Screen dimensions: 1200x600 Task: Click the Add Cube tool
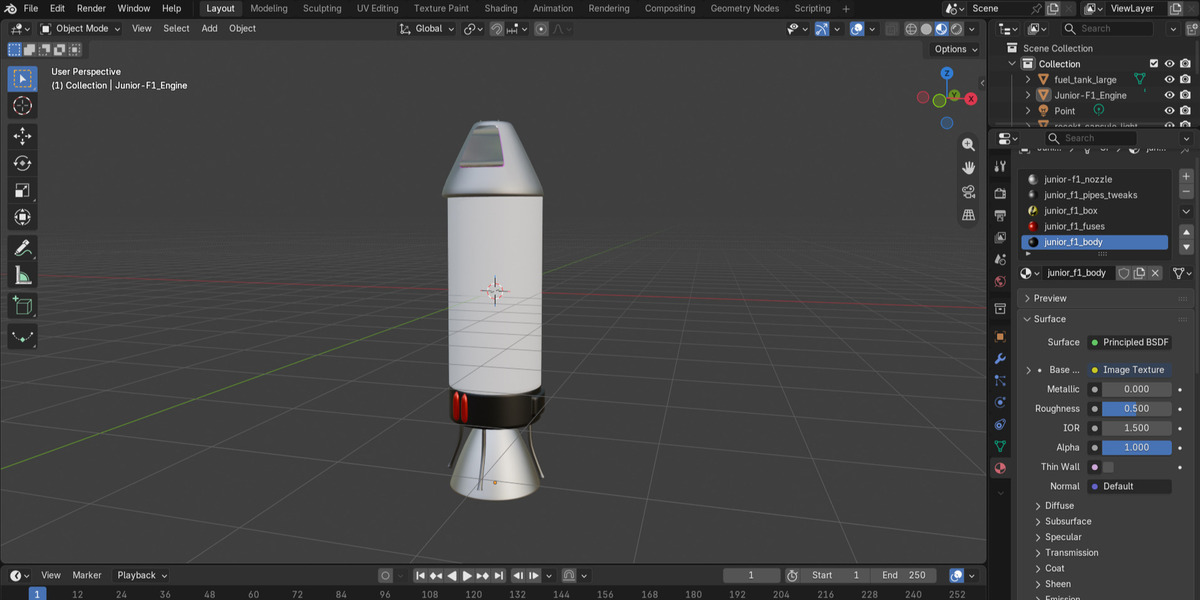pyautogui.click(x=23, y=306)
